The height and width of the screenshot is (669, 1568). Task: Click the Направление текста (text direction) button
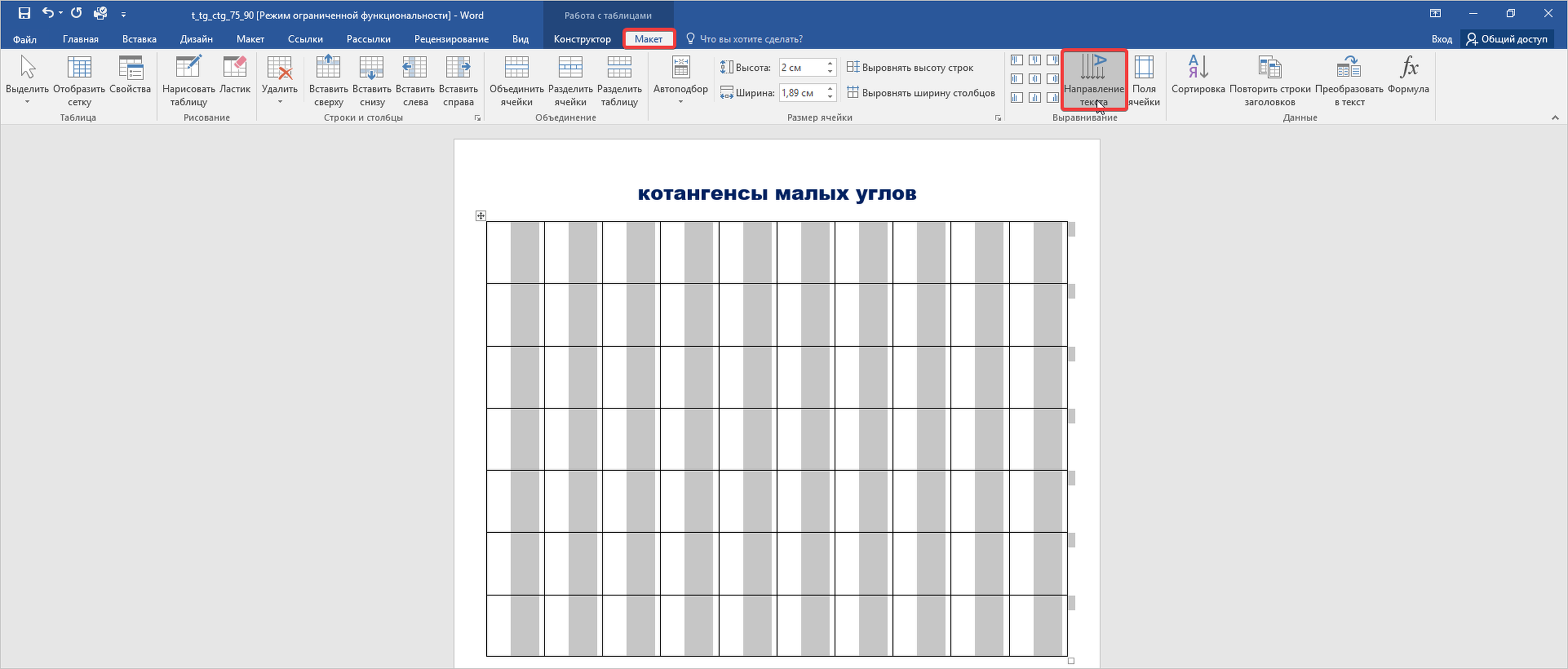pyautogui.click(x=1093, y=80)
